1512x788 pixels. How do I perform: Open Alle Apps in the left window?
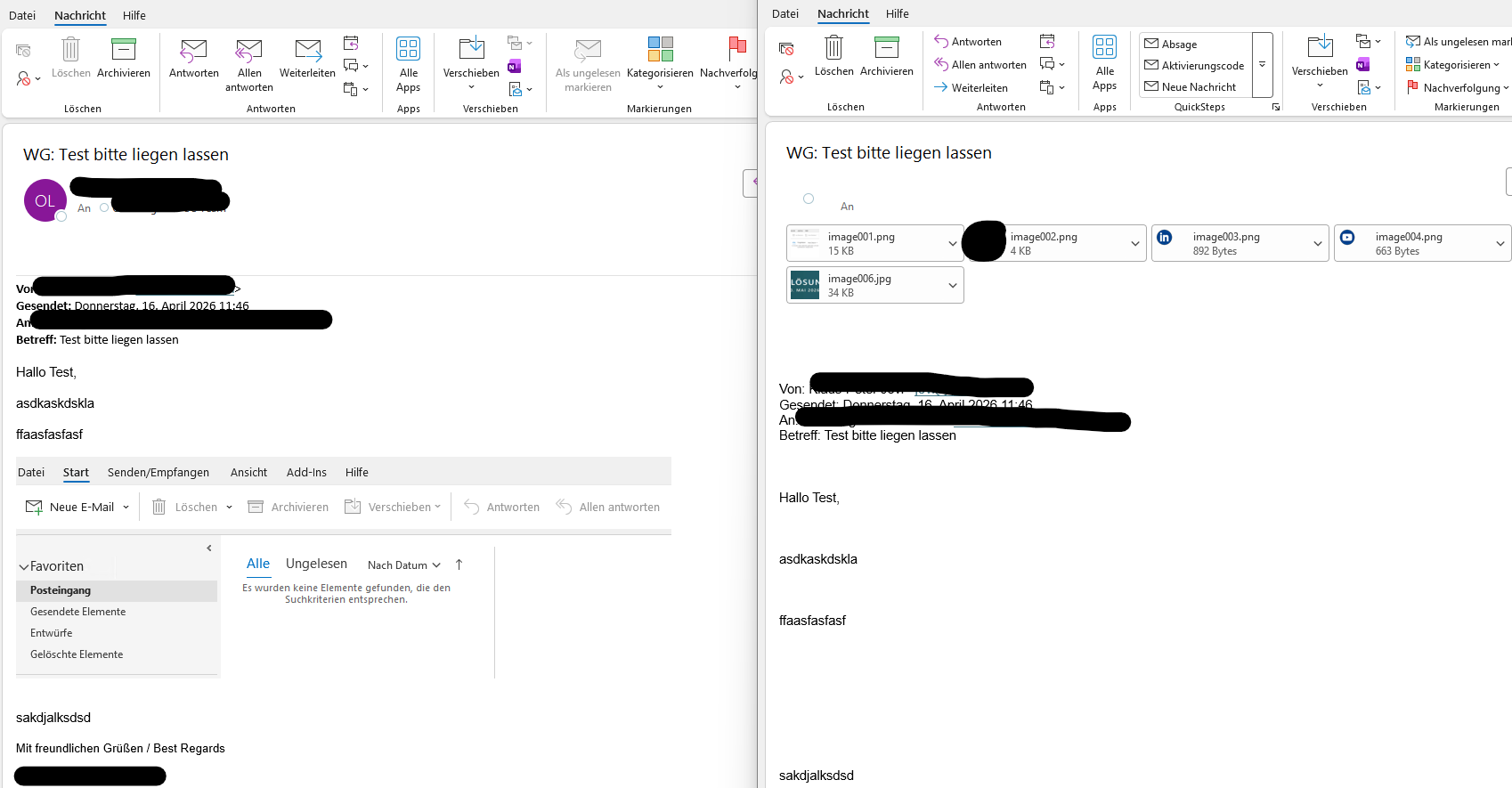pyautogui.click(x=408, y=64)
